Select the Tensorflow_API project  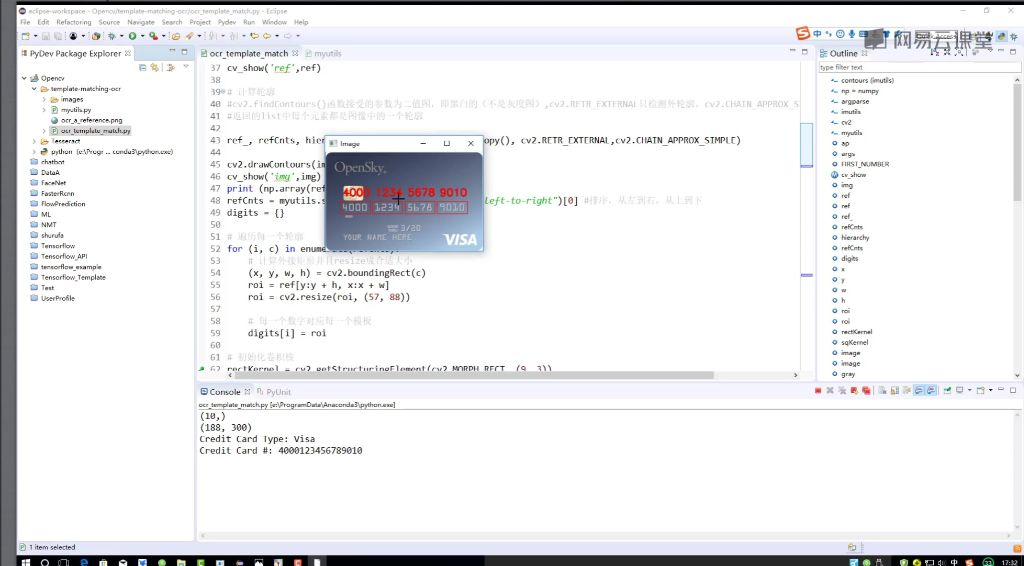[x=64, y=257]
